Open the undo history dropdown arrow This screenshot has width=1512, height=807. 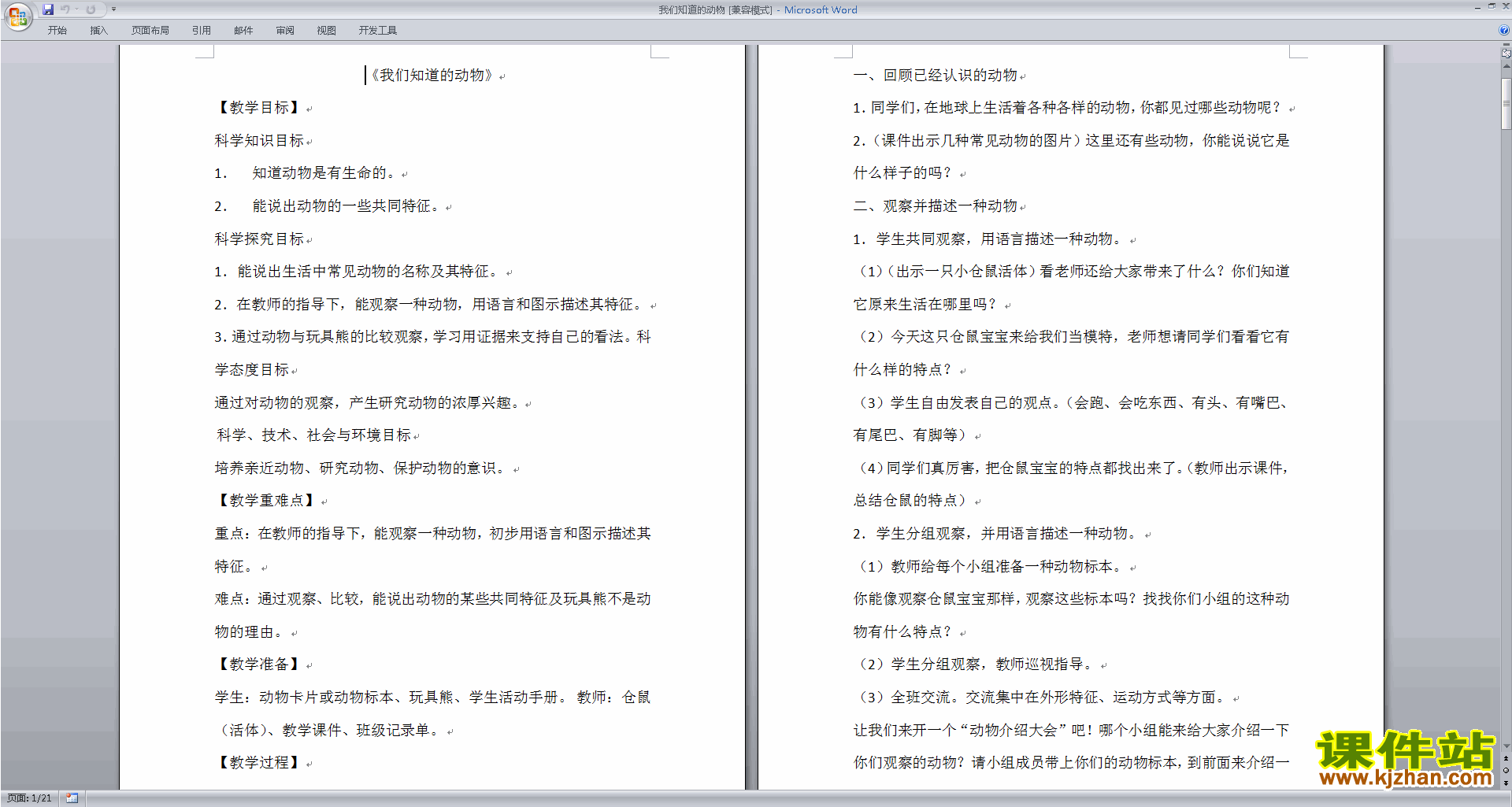76,9
